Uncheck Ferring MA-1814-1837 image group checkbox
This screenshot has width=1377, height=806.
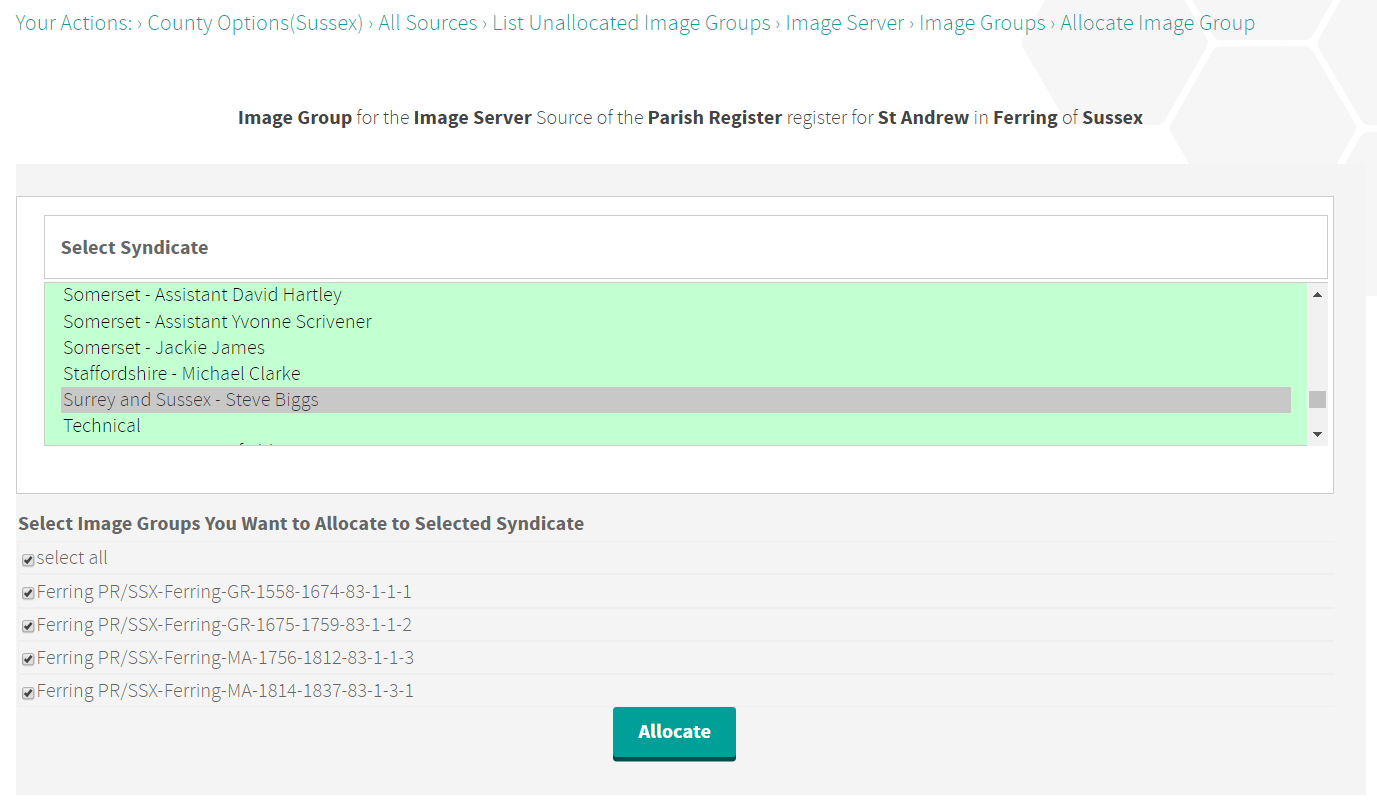(x=28, y=692)
